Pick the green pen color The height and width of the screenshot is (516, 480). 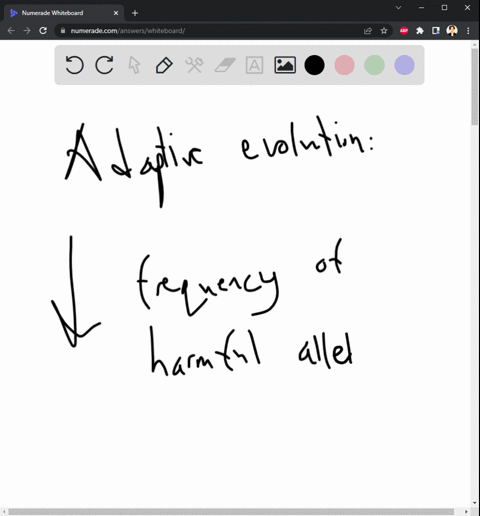374,65
